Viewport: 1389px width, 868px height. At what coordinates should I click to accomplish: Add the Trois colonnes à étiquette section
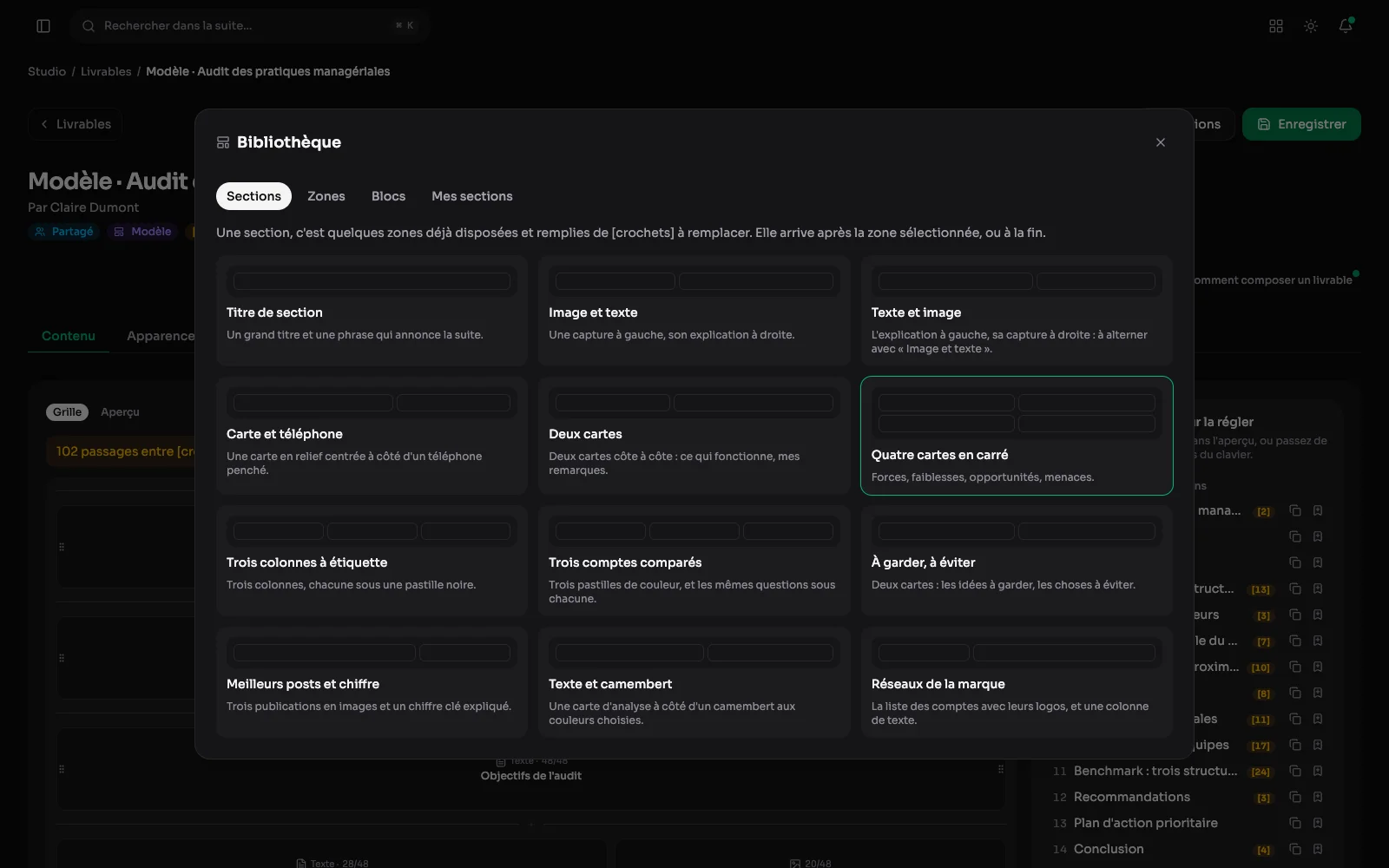click(372, 561)
